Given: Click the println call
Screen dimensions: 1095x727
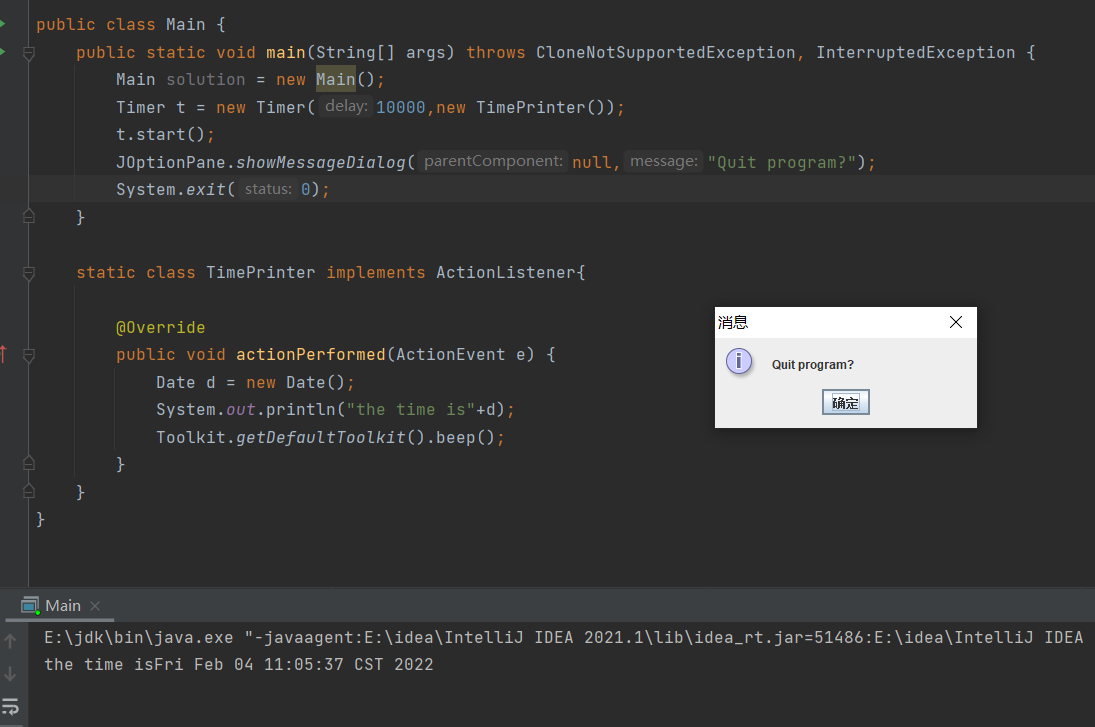Looking at the screenshot, I should click(x=301, y=409).
